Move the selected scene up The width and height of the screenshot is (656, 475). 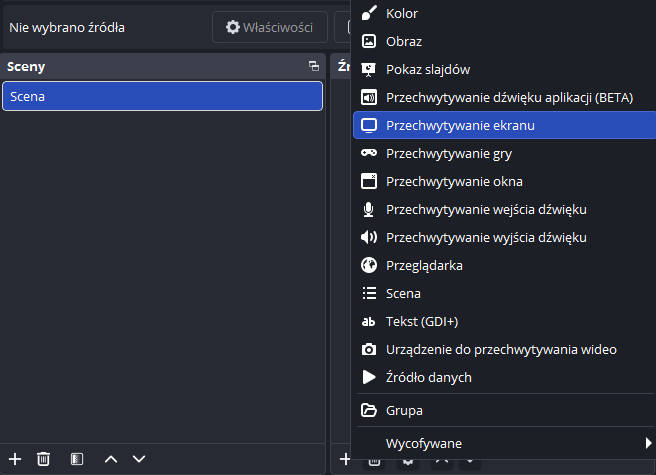pos(111,458)
